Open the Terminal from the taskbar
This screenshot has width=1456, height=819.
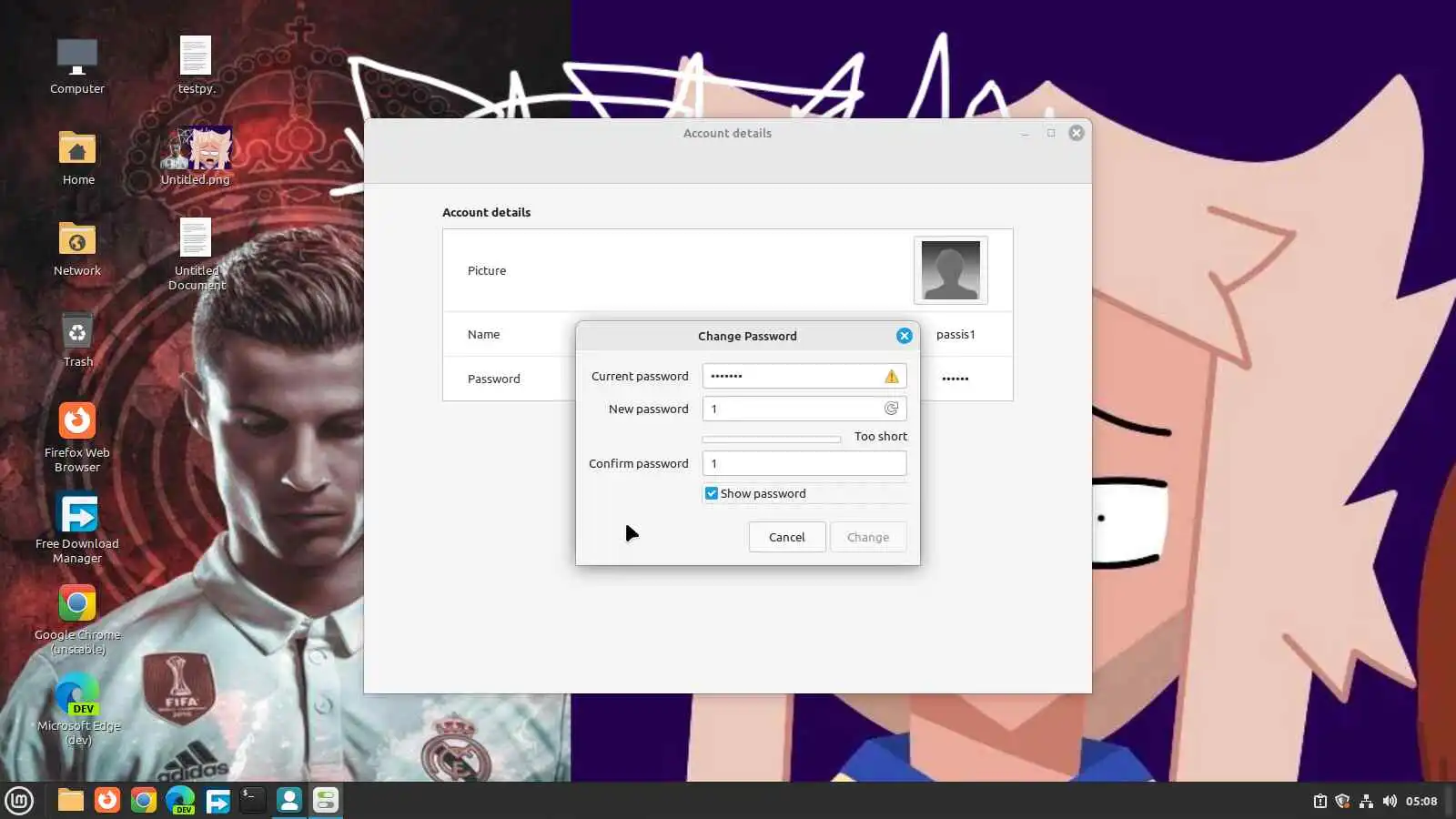tap(253, 800)
